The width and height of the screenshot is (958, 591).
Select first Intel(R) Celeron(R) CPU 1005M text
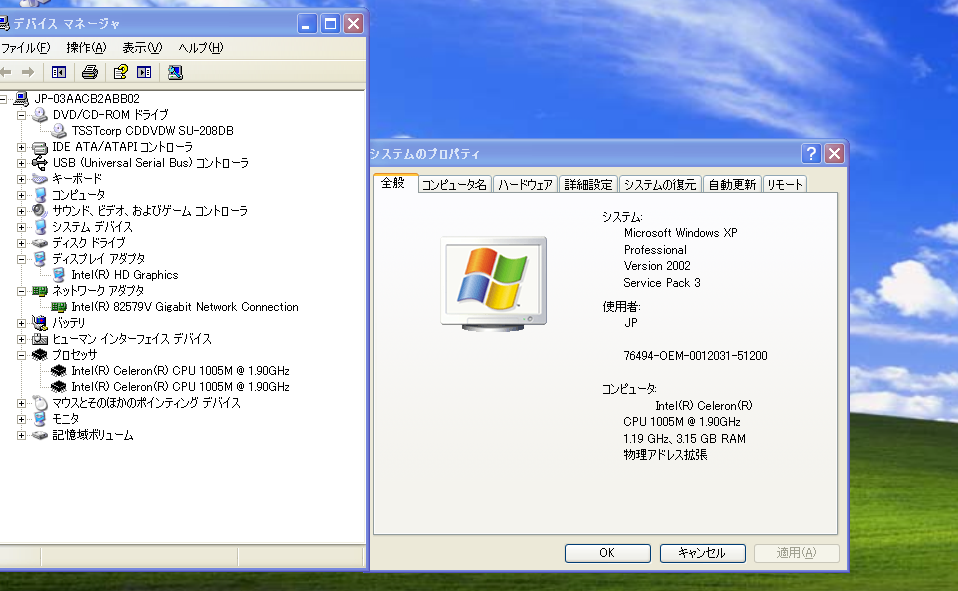point(180,370)
